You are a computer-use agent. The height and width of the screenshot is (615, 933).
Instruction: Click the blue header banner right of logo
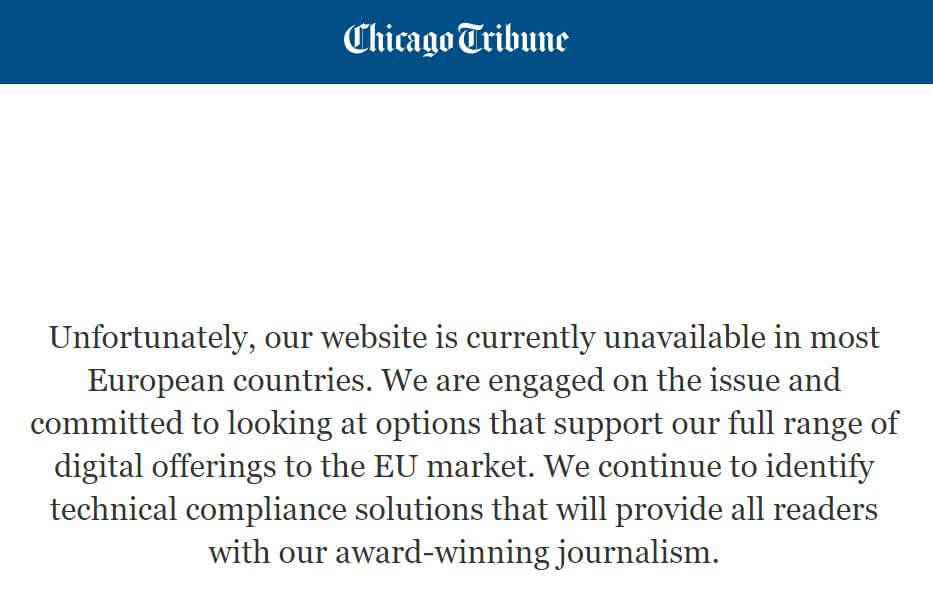tap(750, 41)
